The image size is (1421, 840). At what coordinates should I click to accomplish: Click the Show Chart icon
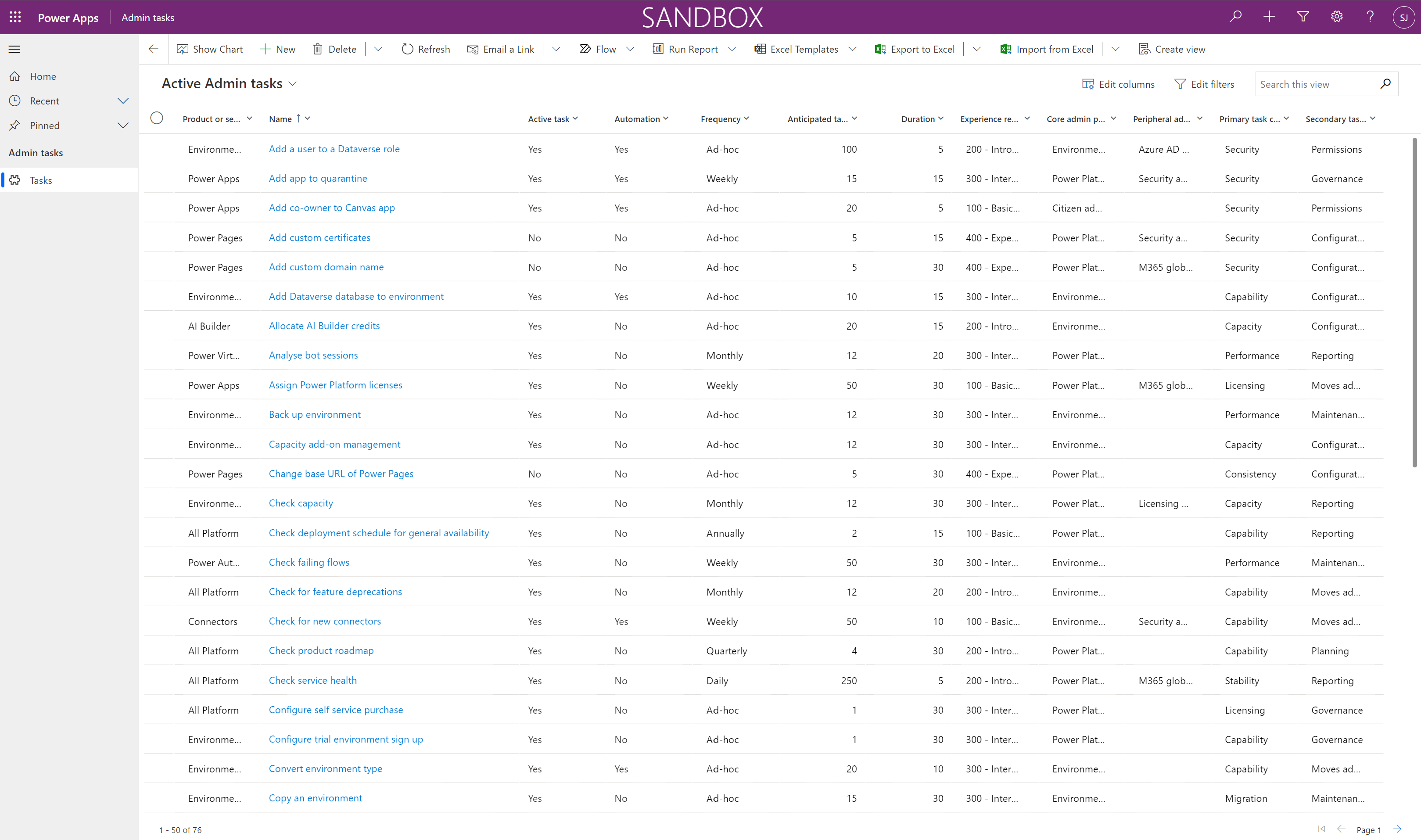182,49
